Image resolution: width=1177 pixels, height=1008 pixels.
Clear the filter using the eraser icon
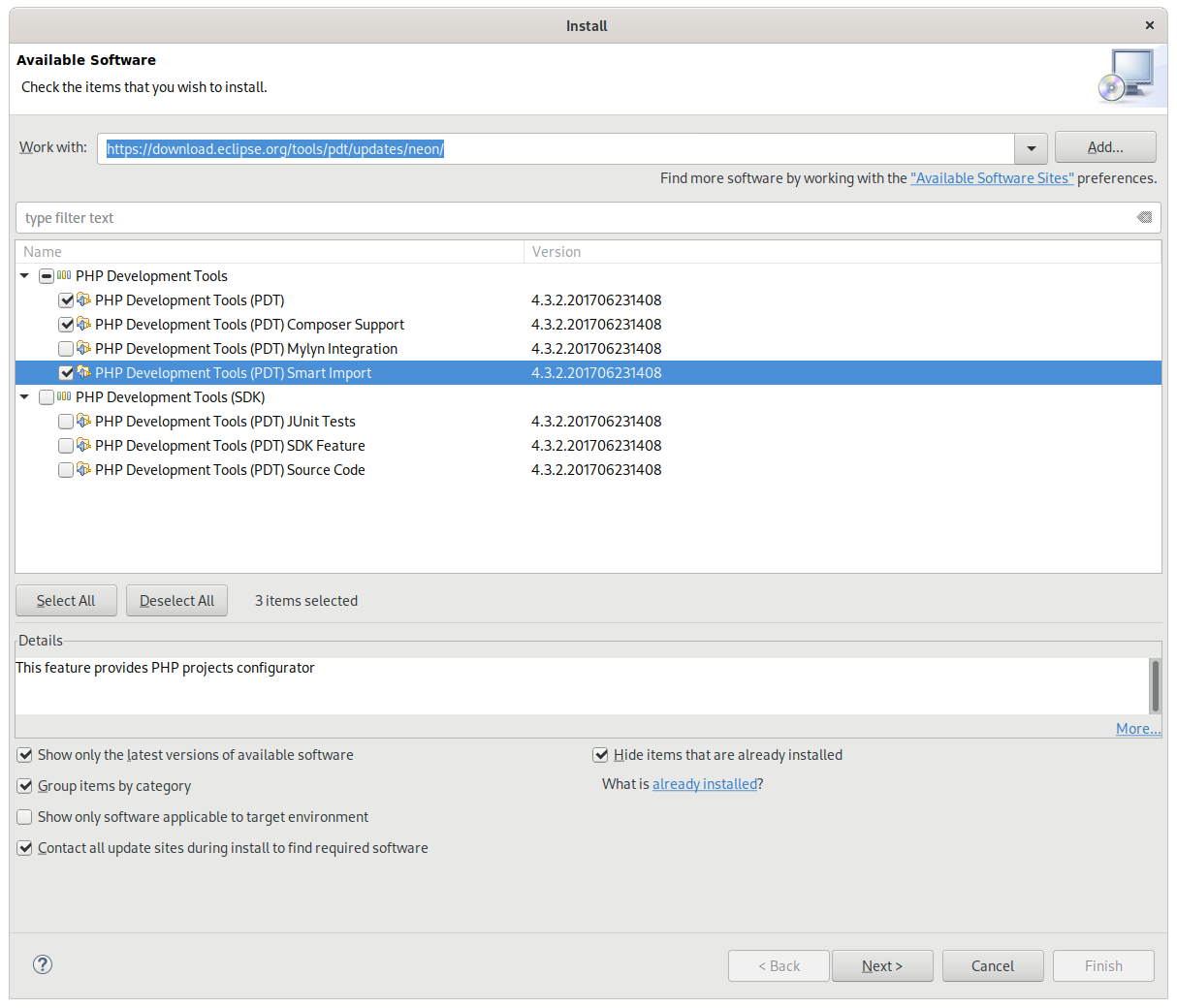(1143, 217)
